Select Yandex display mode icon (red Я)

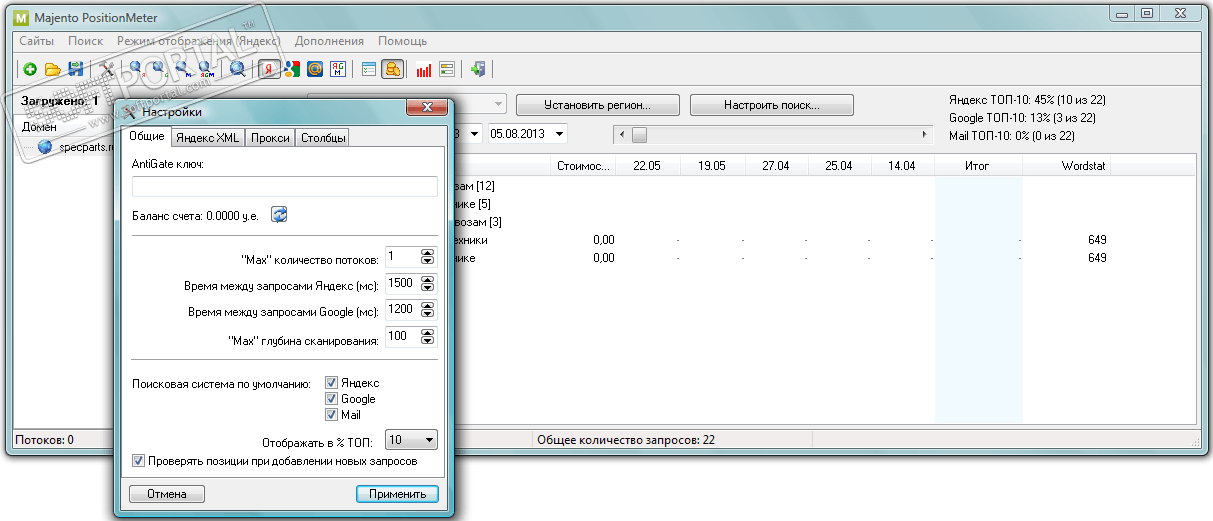[268, 69]
